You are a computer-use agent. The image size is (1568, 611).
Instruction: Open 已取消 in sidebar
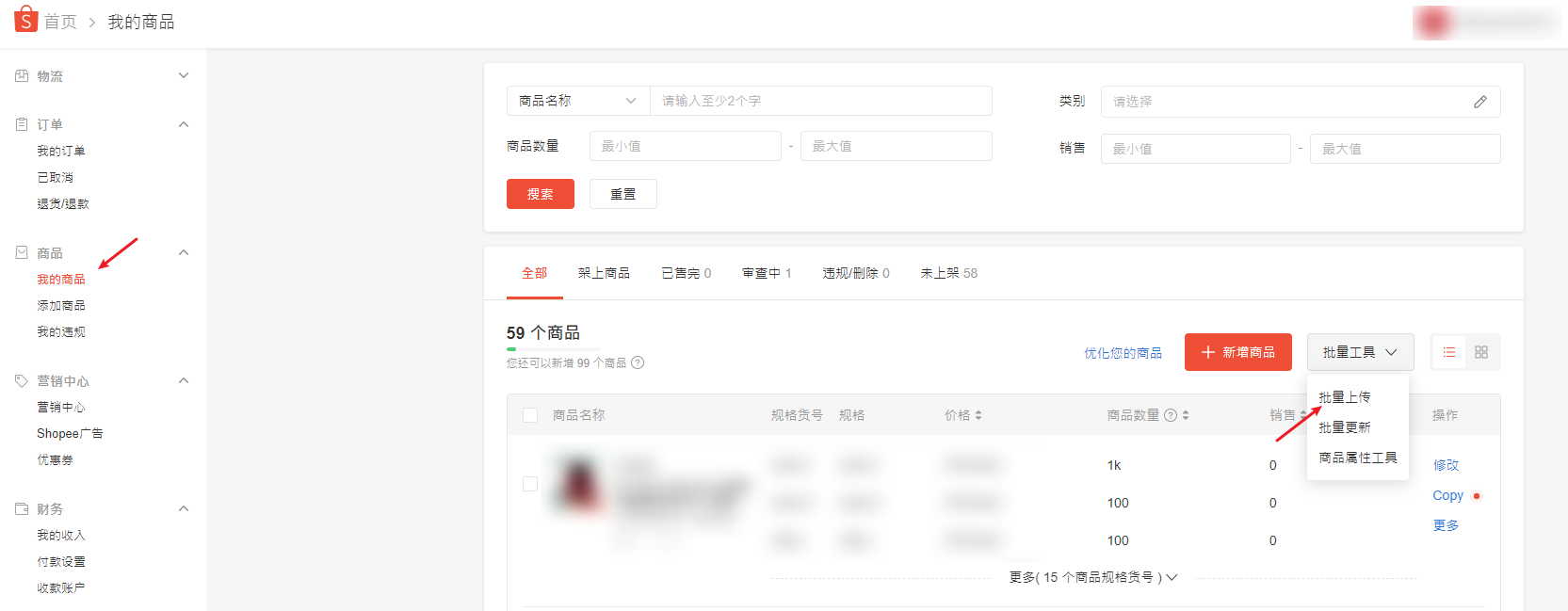click(x=55, y=177)
